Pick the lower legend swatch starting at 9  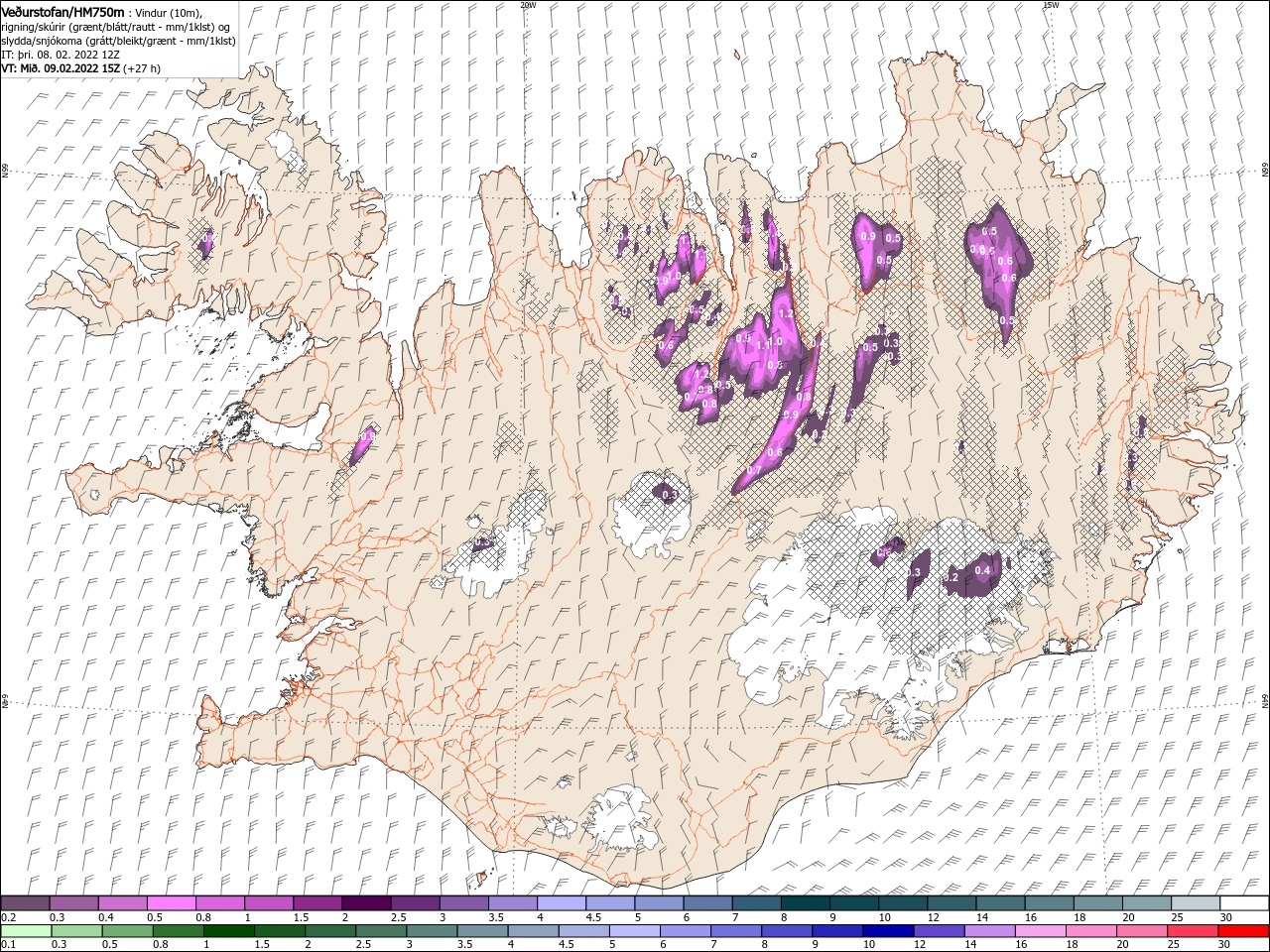tap(837, 931)
